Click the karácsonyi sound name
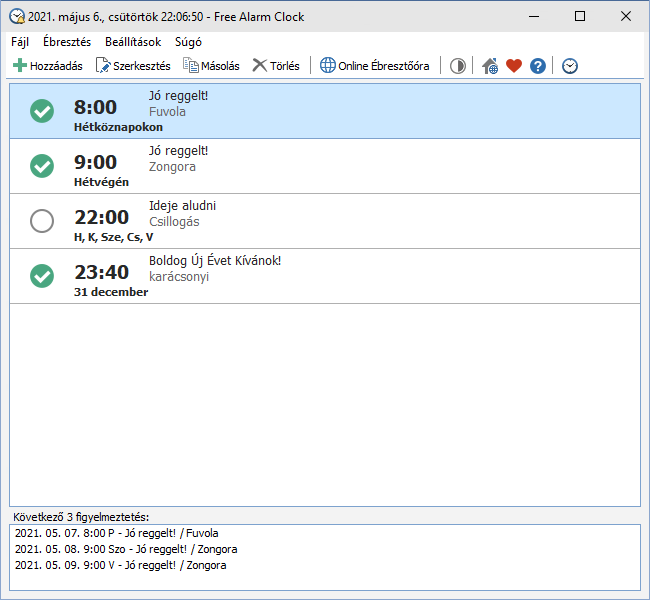 point(179,277)
